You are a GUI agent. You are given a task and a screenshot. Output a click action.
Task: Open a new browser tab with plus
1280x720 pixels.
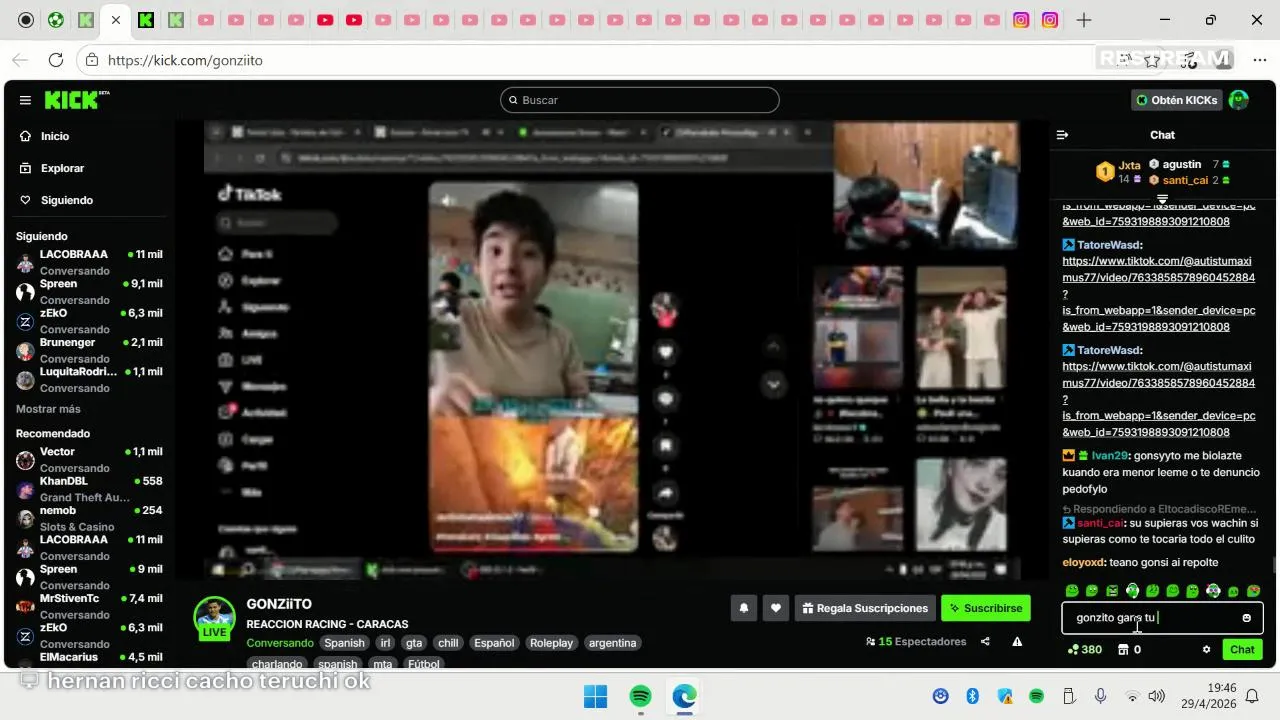[1084, 20]
